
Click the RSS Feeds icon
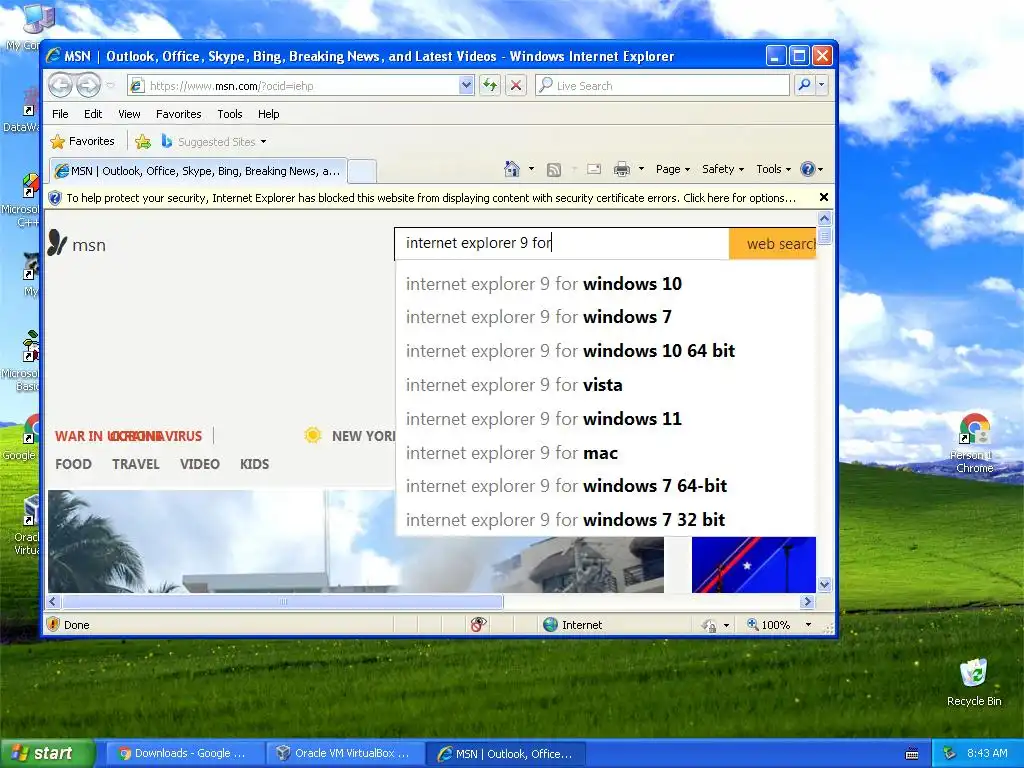click(x=554, y=170)
